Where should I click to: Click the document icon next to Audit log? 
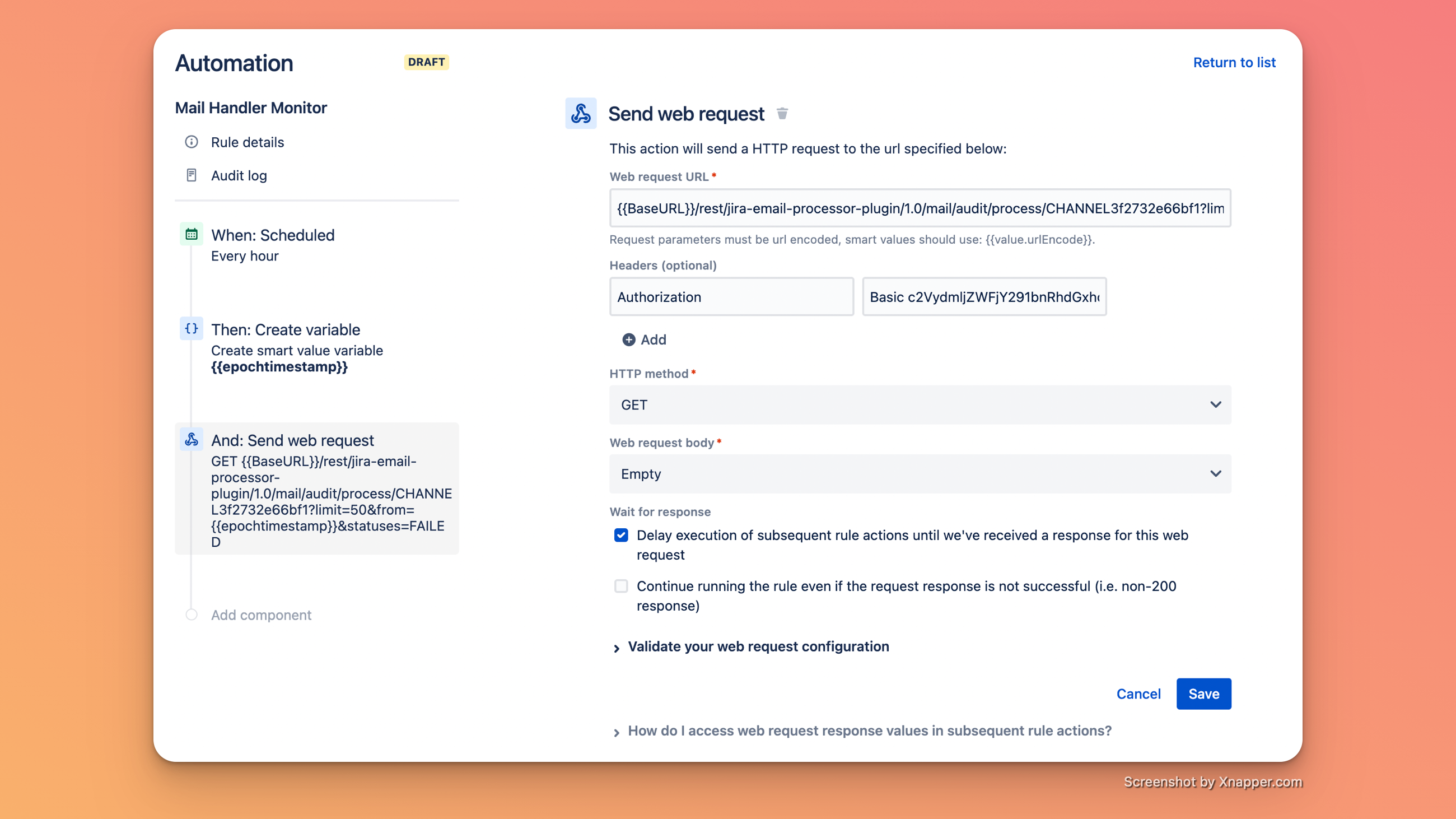[192, 175]
